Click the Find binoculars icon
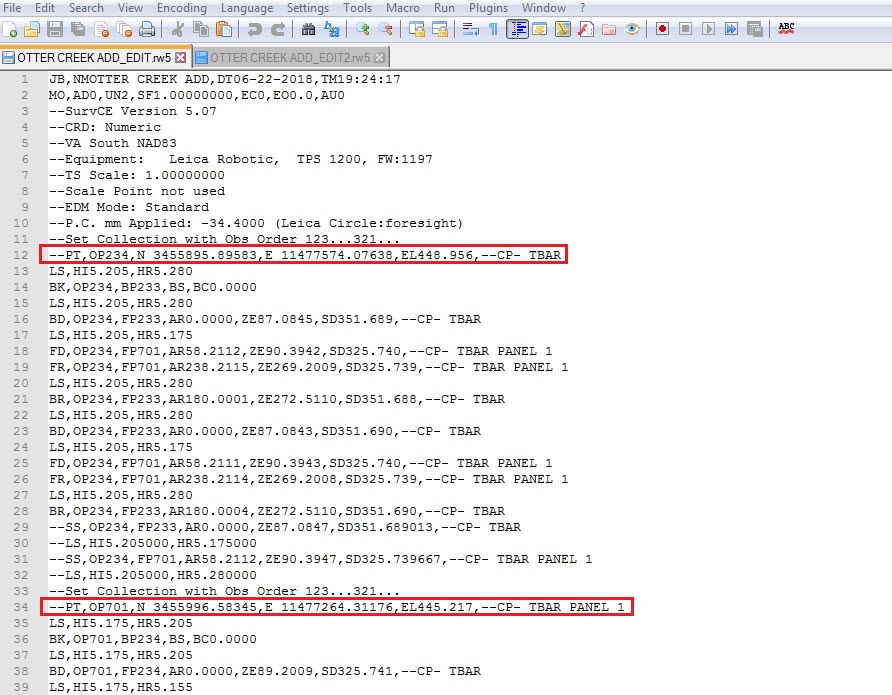This screenshot has width=892, height=695. [x=308, y=29]
